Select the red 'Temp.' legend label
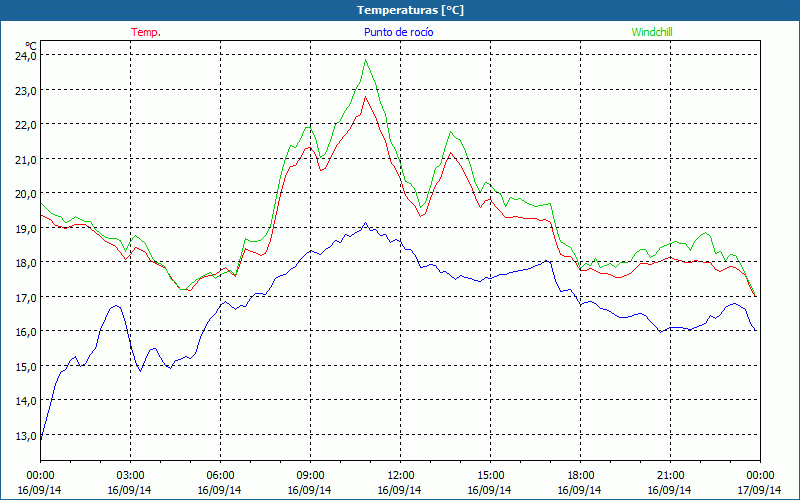 [x=146, y=32]
